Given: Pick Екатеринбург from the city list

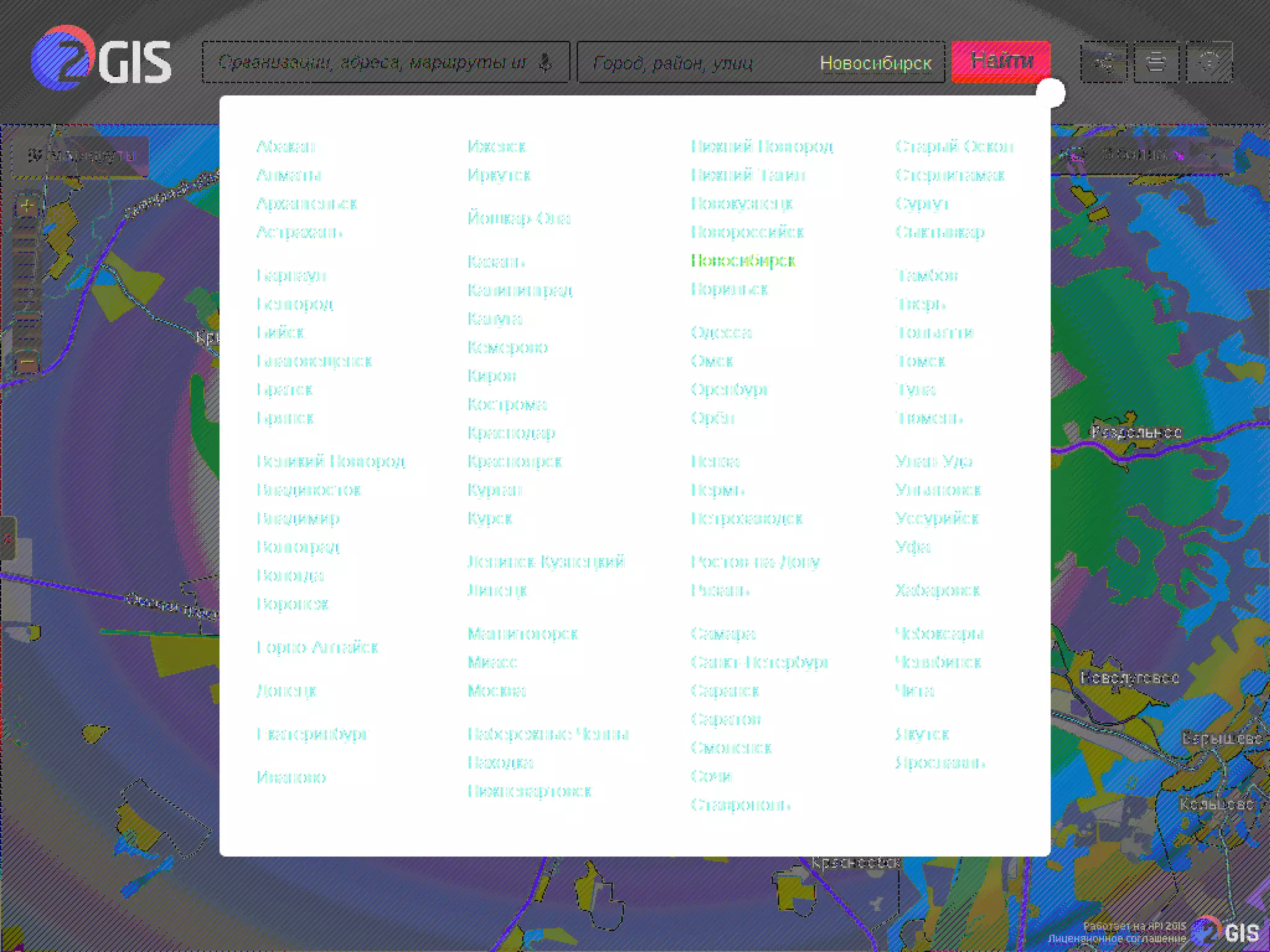Looking at the screenshot, I should click(x=313, y=734).
